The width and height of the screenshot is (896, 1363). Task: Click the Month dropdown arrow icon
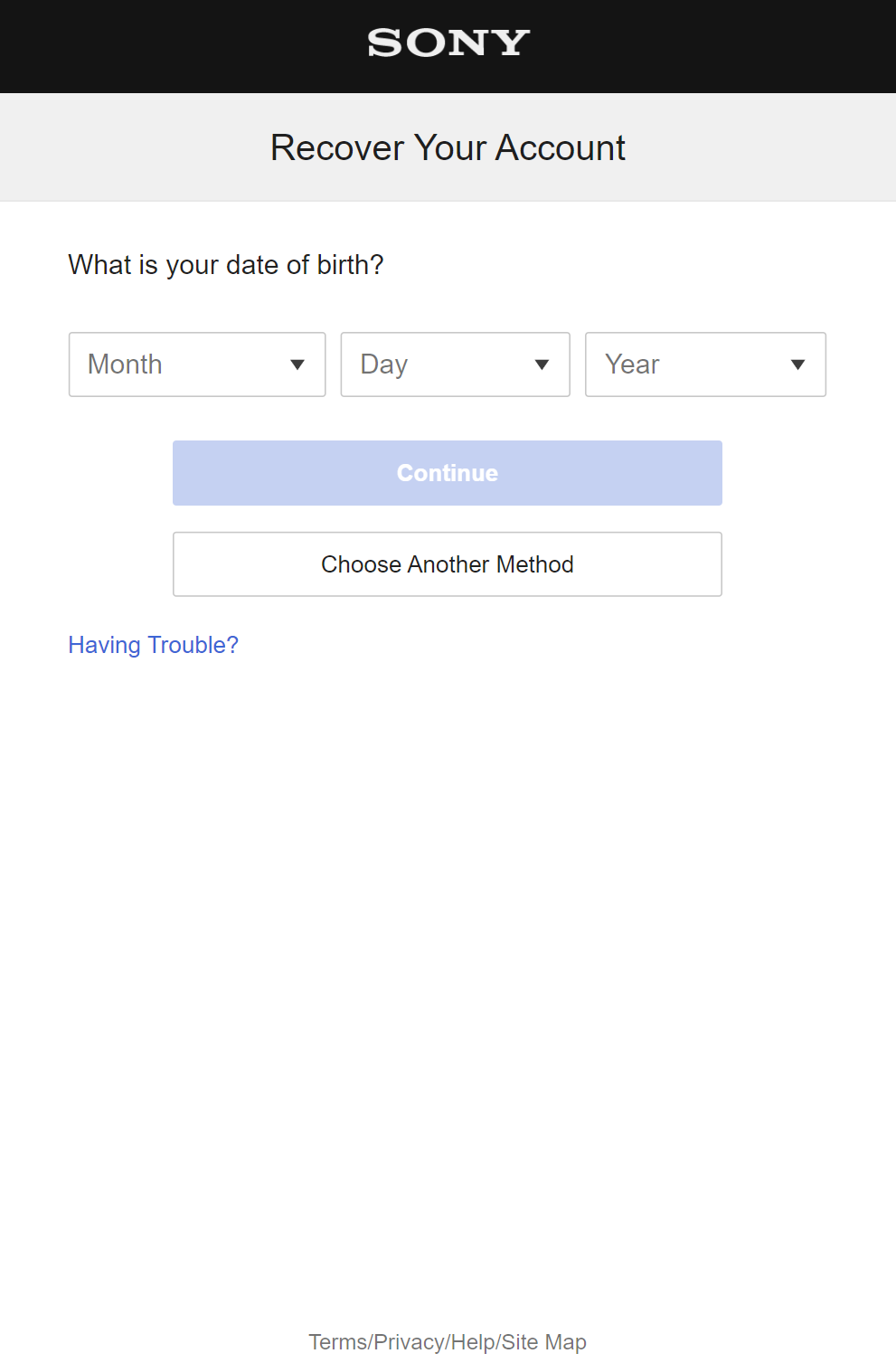pos(297,364)
